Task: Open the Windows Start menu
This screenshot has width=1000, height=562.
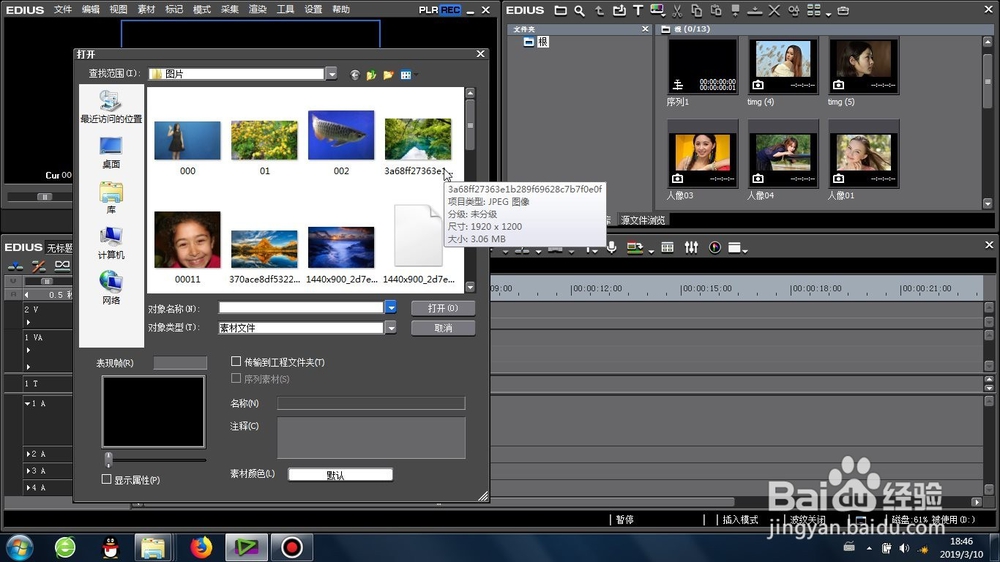Action: pyautogui.click(x=19, y=547)
